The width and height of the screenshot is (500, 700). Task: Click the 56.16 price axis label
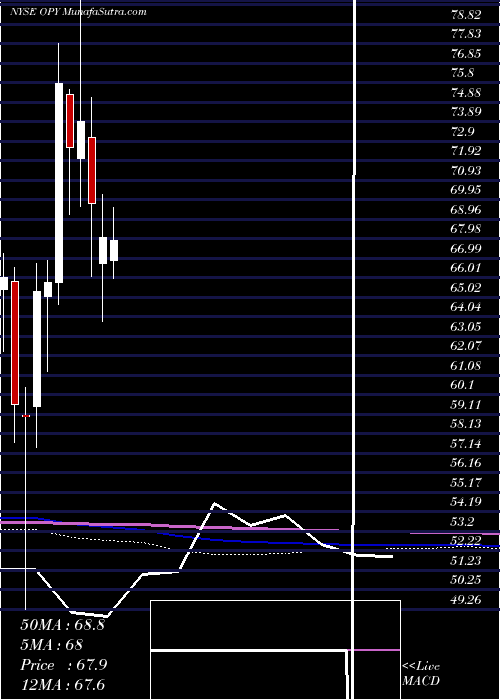pyautogui.click(x=466, y=463)
